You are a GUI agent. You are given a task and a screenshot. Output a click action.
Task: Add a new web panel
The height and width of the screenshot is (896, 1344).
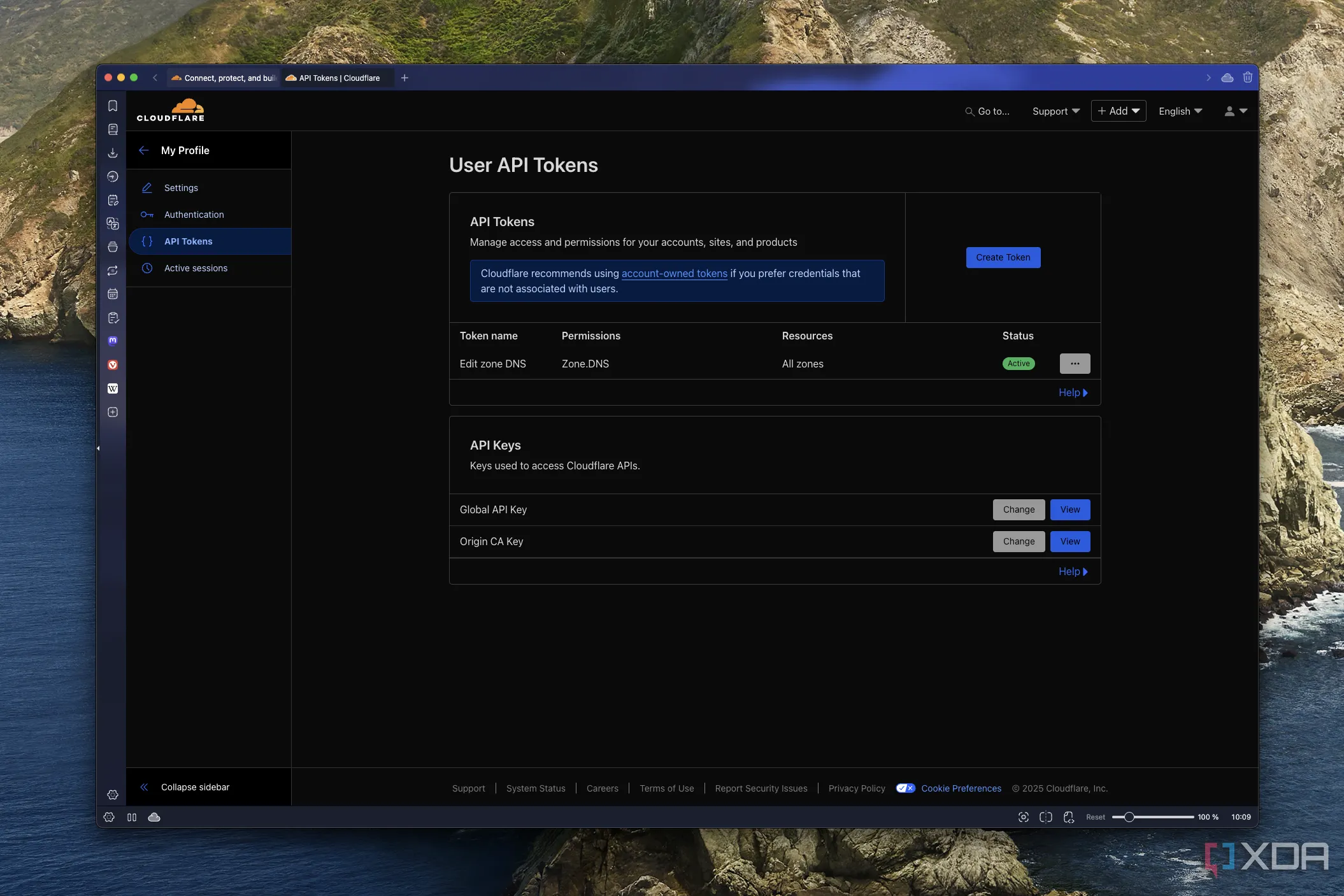coord(113,412)
